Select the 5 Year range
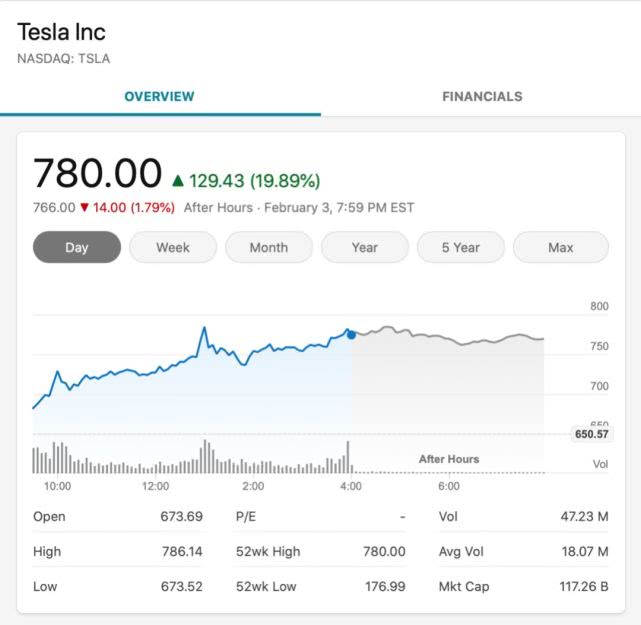Screen dimensions: 641x625 (x=461, y=248)
